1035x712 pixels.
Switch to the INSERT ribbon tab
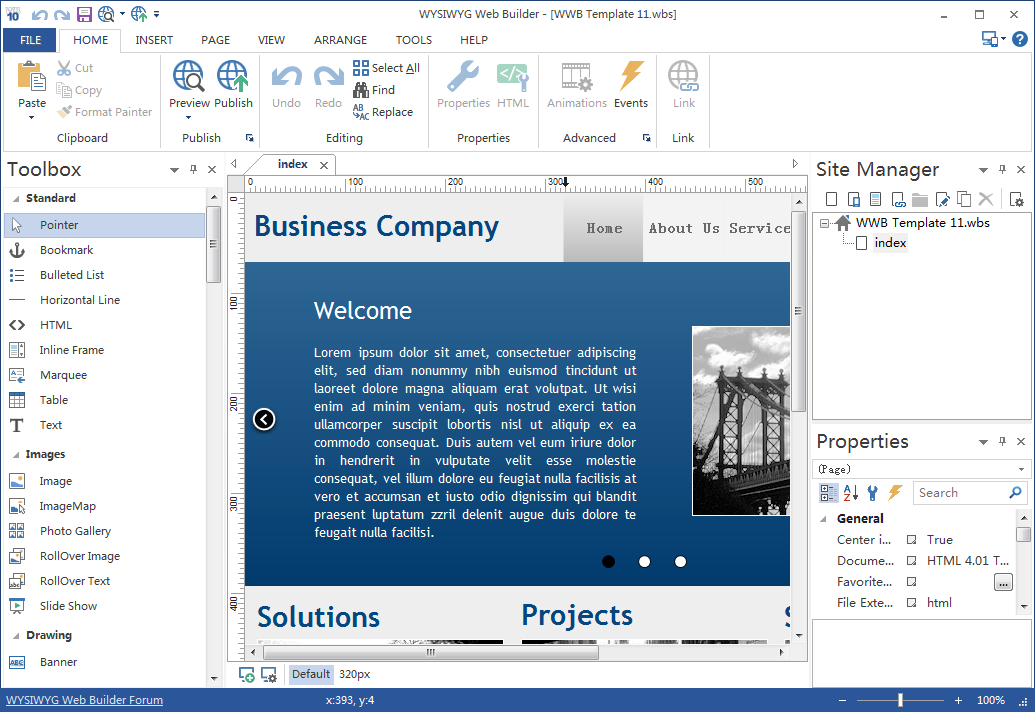[154, 40]
